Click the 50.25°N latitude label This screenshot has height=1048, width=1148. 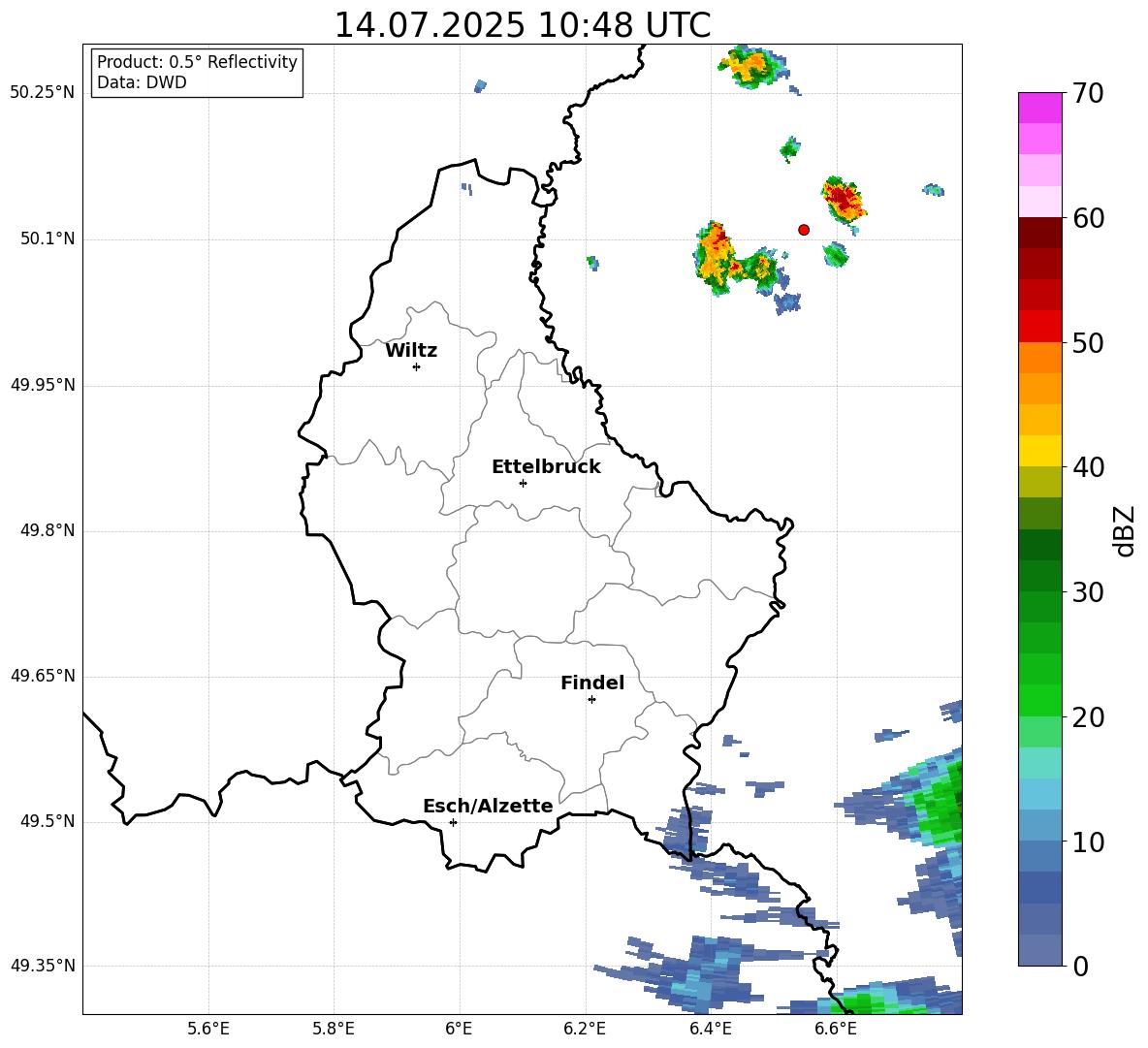tap(43, 93)
